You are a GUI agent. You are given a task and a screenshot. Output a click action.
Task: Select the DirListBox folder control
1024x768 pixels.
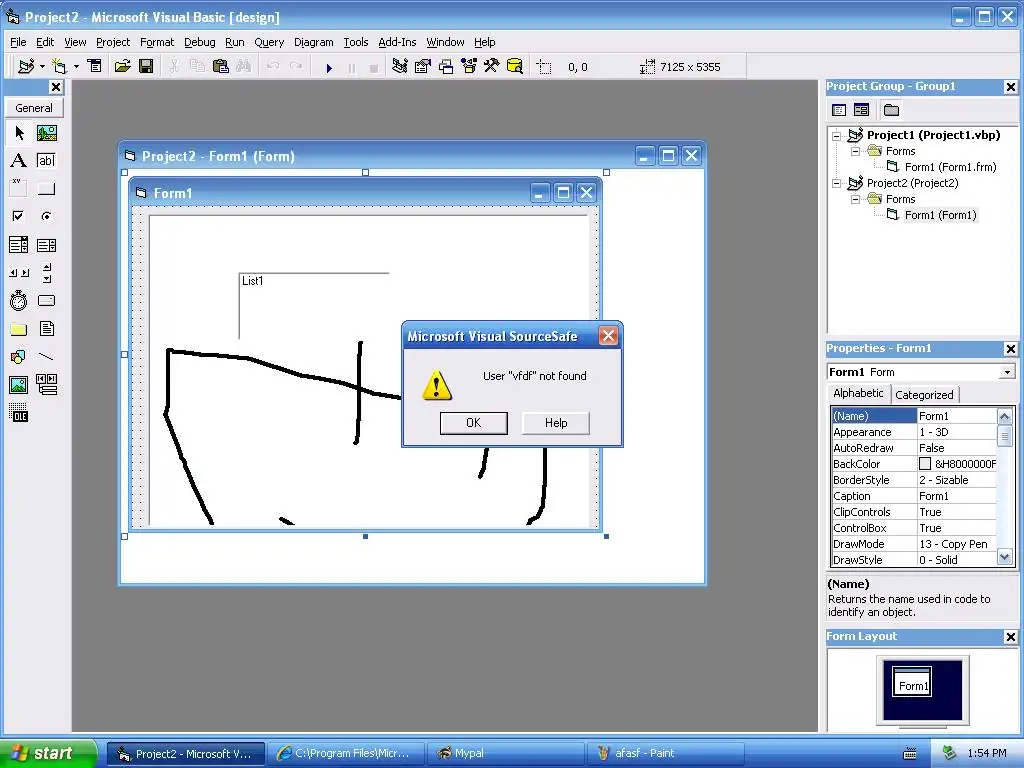coord(19,329)
